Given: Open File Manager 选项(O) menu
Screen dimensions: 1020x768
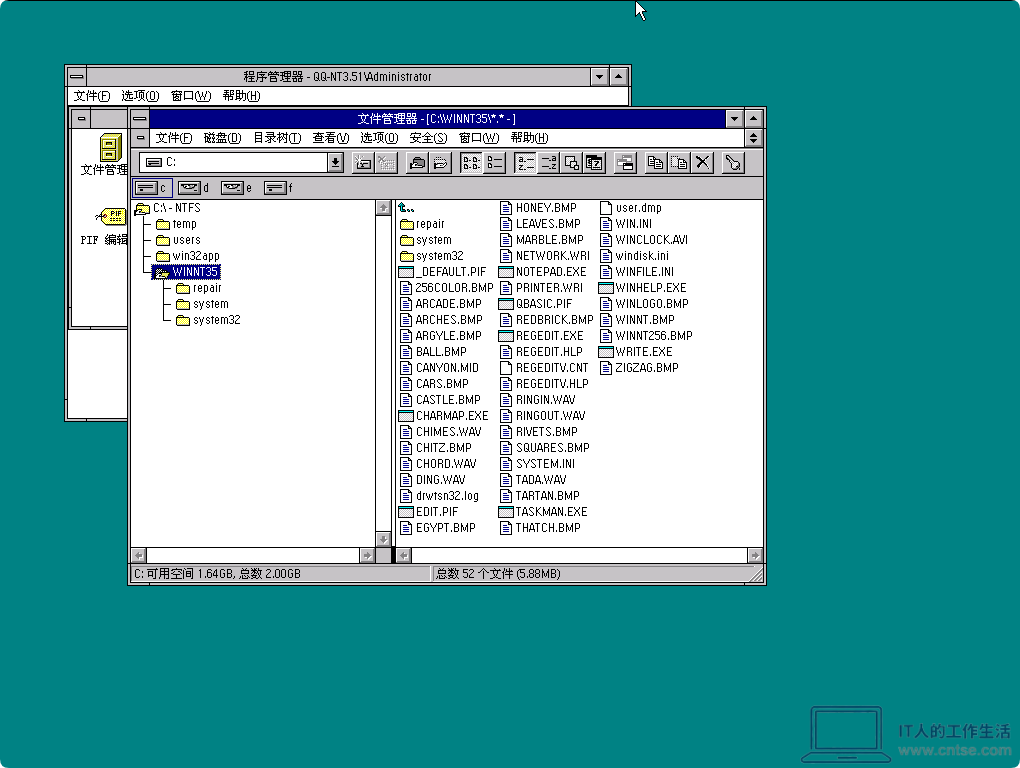Looking at the screenshot, I should click(379, 138).
